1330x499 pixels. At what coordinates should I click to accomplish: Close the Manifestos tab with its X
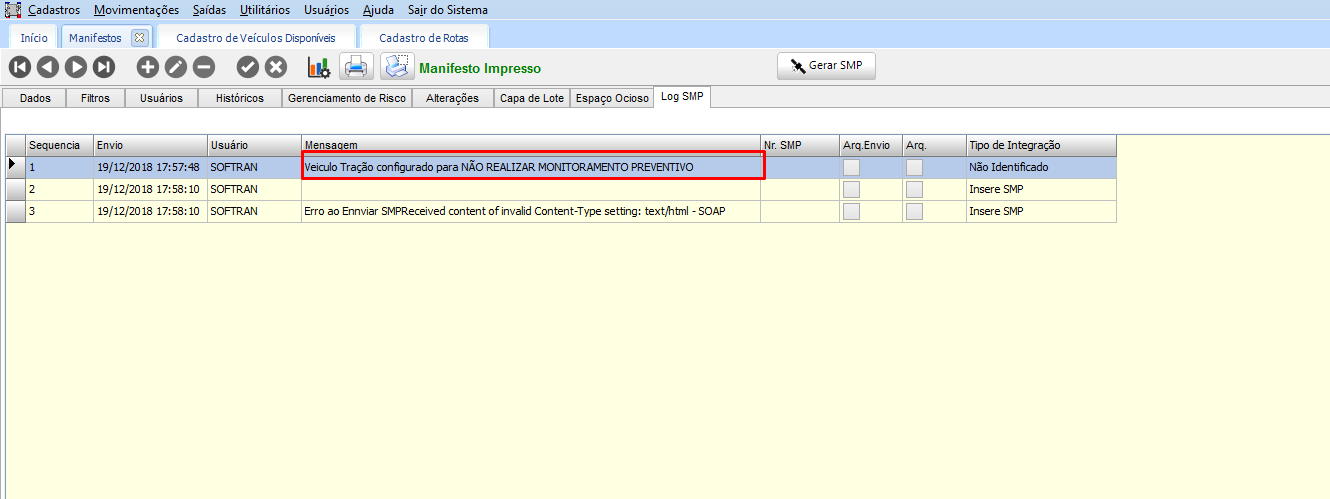point(139,38)
